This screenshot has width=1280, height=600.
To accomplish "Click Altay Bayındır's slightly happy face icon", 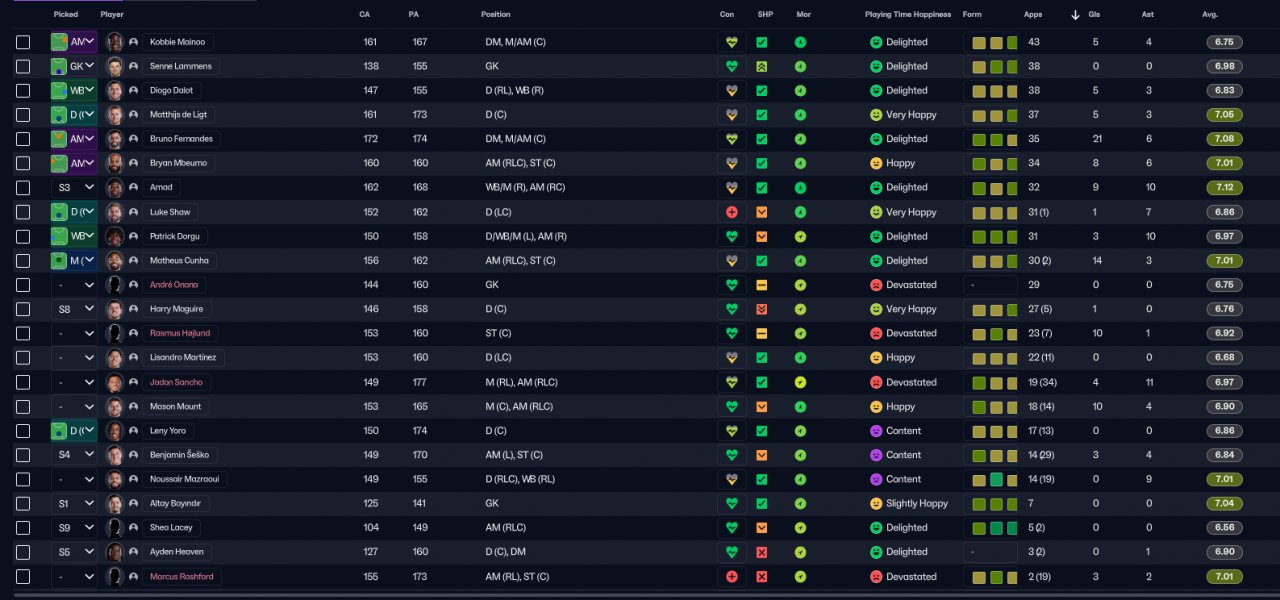I will [x=876, y=503].
